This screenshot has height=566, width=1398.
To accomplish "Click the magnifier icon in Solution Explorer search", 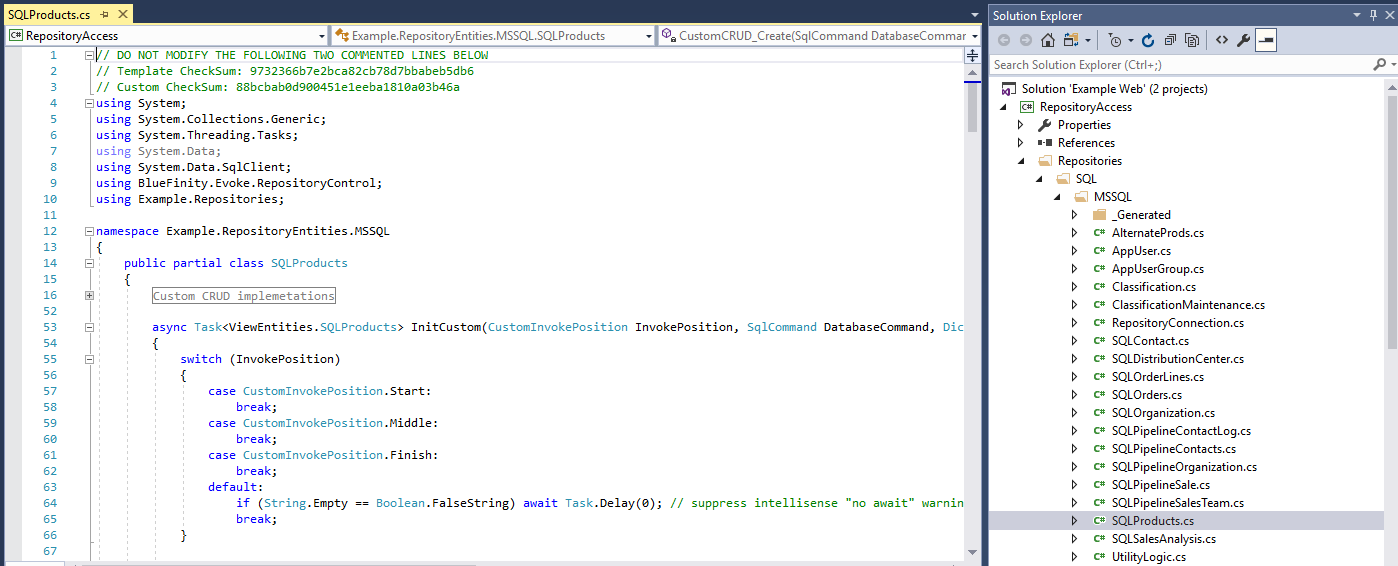I will [x=1379, y=64].
